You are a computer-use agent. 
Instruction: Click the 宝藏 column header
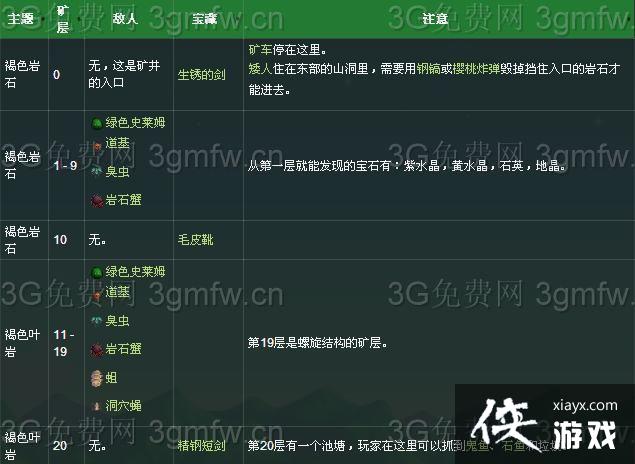coord(205,19)
